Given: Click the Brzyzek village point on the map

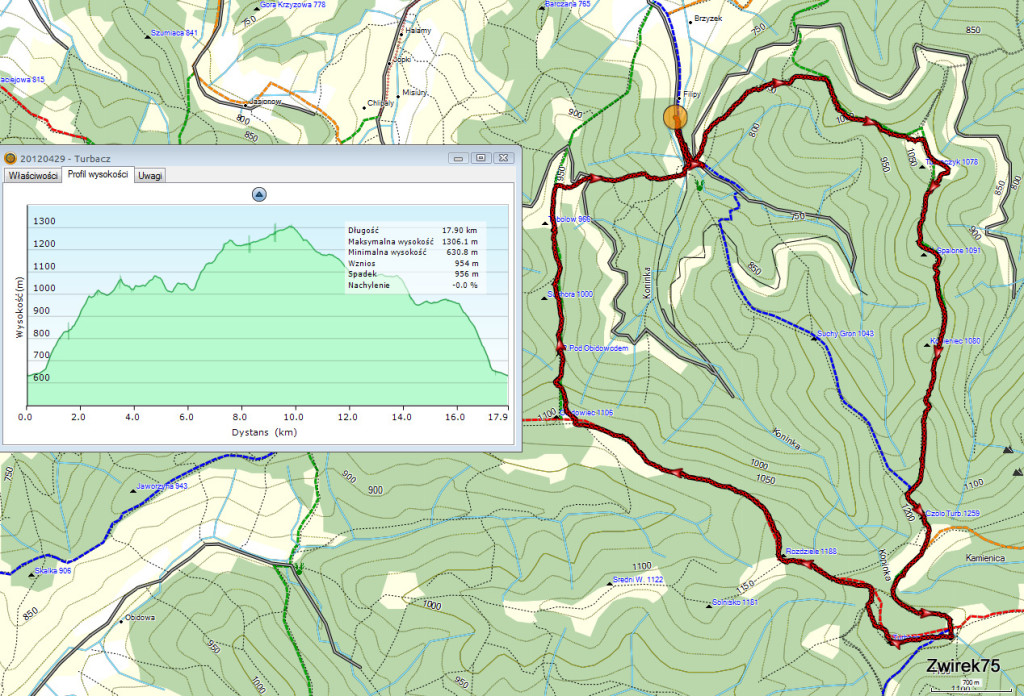Looking at the screenshot, I should (689, 18).
